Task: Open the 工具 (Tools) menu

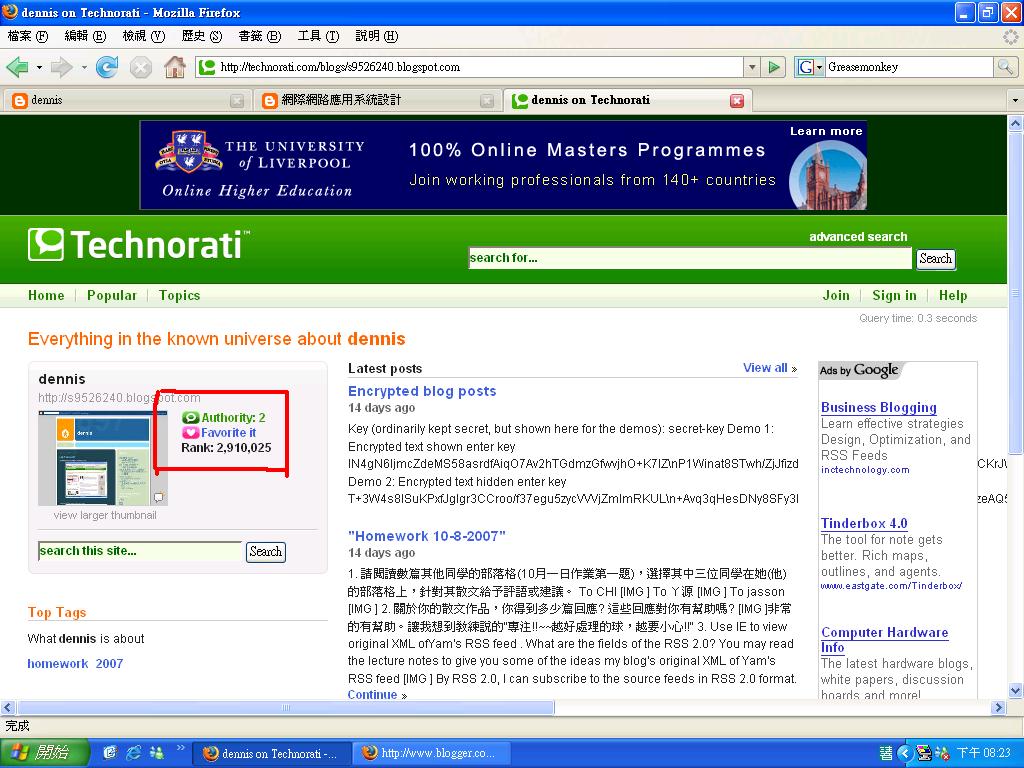Action: click(x=318, y=36)
